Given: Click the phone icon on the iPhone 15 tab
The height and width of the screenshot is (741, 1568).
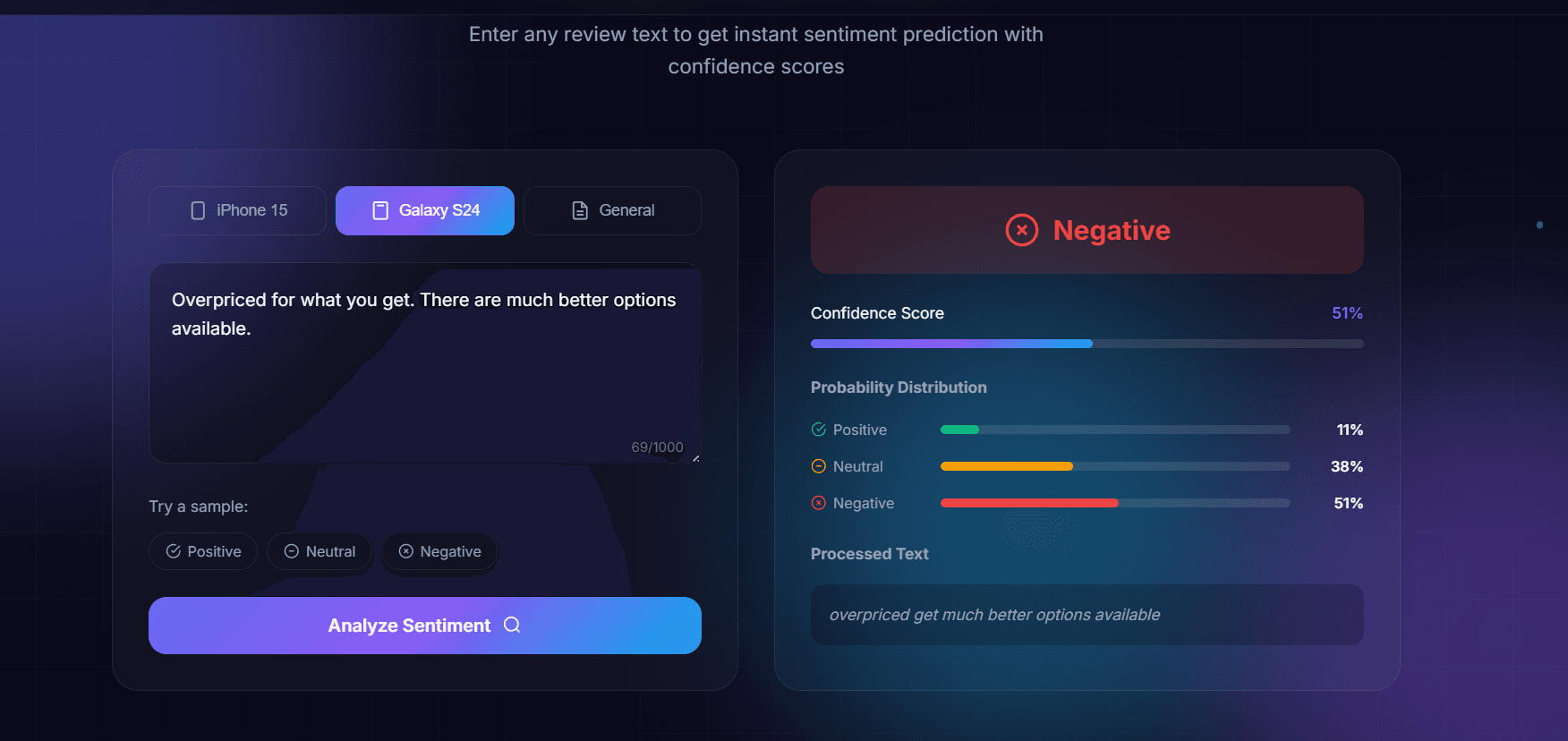Looking at the screenshot, I should click(x=198, y=209).
